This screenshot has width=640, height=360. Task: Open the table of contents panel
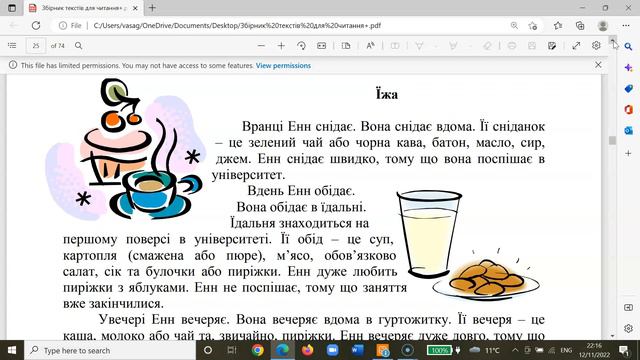click(x=12, y=46)
